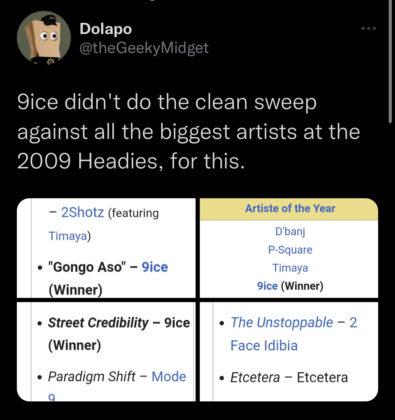Click the vertical scrollbar on the right edge

[391, 62]
